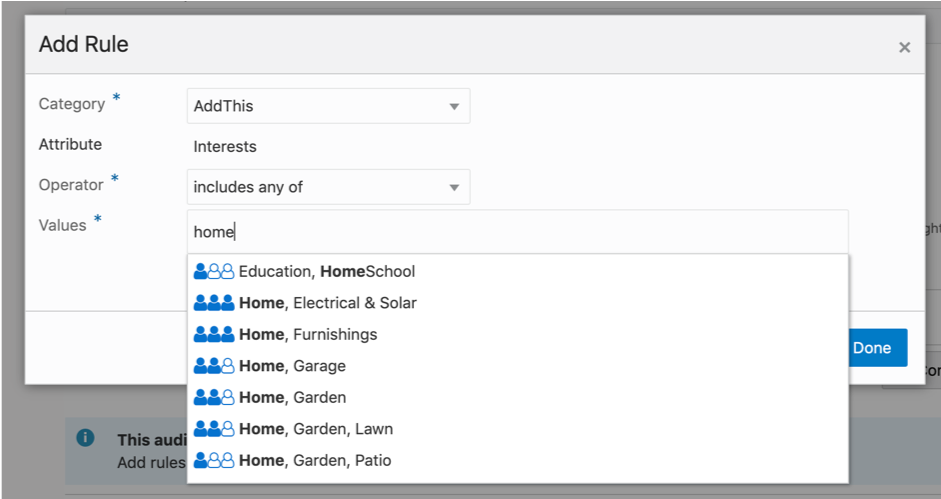The height and width of the screenshot is (499, 941).
Task: Click audience size icon beside Education, HomeSchool
Action: (213, 271)
